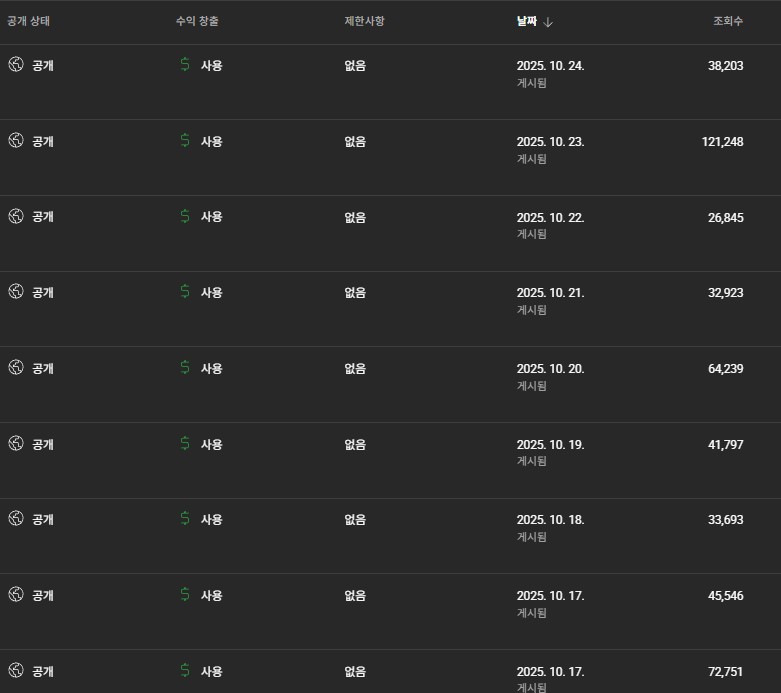Click the public globe icon in the 2025. 10. 21. row

[16, 292]
